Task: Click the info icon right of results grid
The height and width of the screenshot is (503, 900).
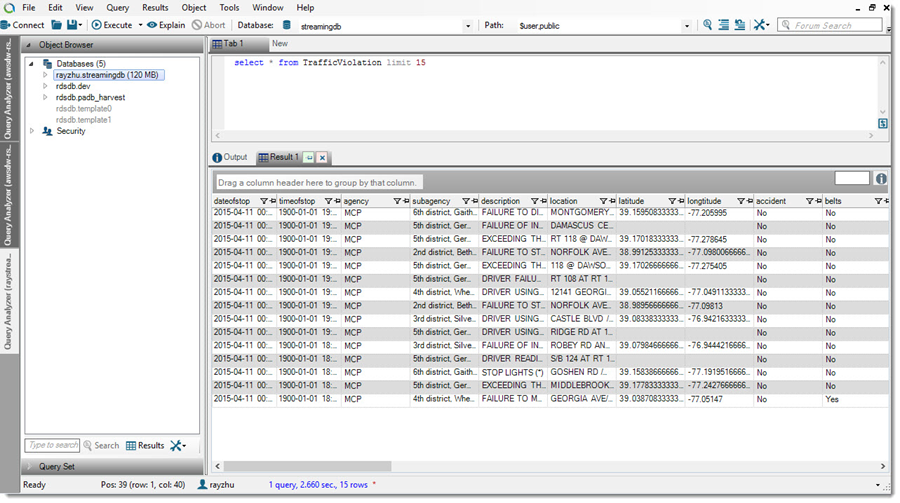Action: coord(881,179)
